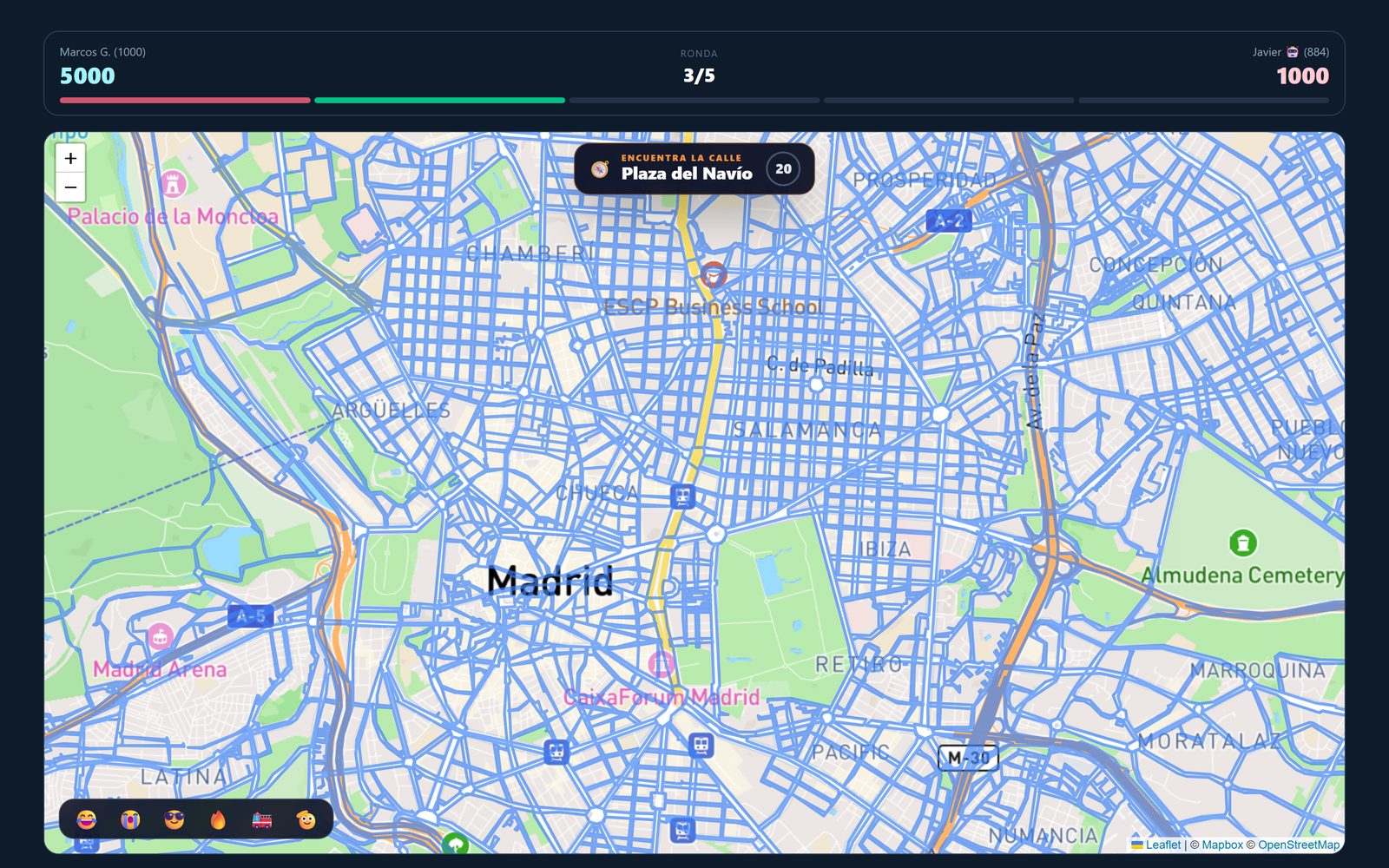The height and width of the screenshot is (868, 1389).
Task: Click the third round progress segment
Action: (x=694, y=101)
